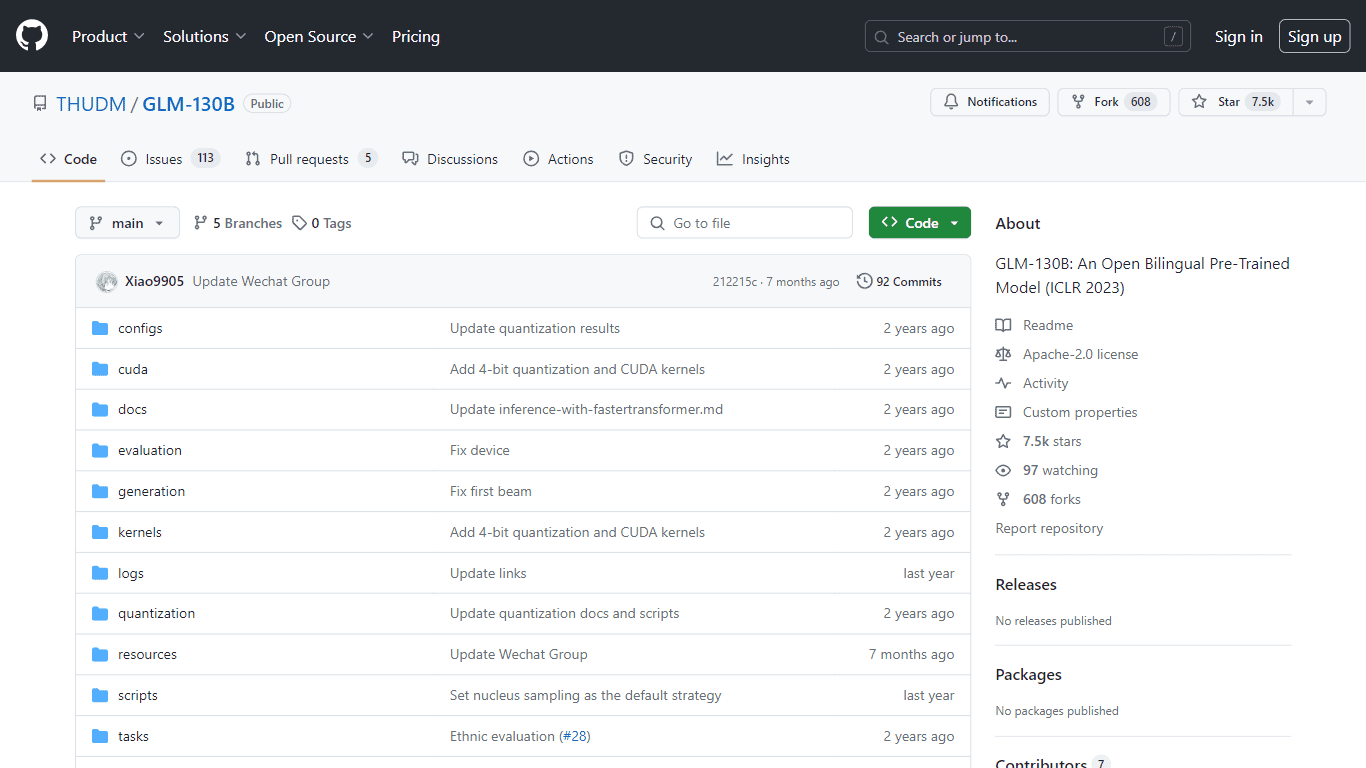The height and width of the screenshot is (768, 1366).
Task: Open the 7.5k stars link in About
Action: 1052,441
